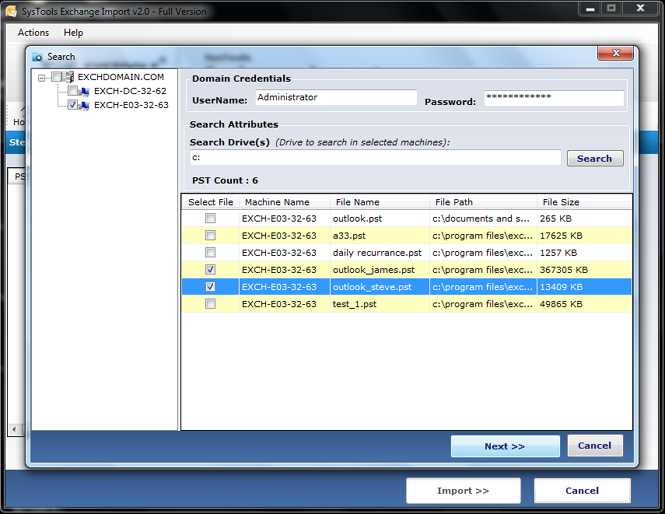Close the Search dialog with red X
665x514 pixels.
pyautogui.click(x=615, y=53)
